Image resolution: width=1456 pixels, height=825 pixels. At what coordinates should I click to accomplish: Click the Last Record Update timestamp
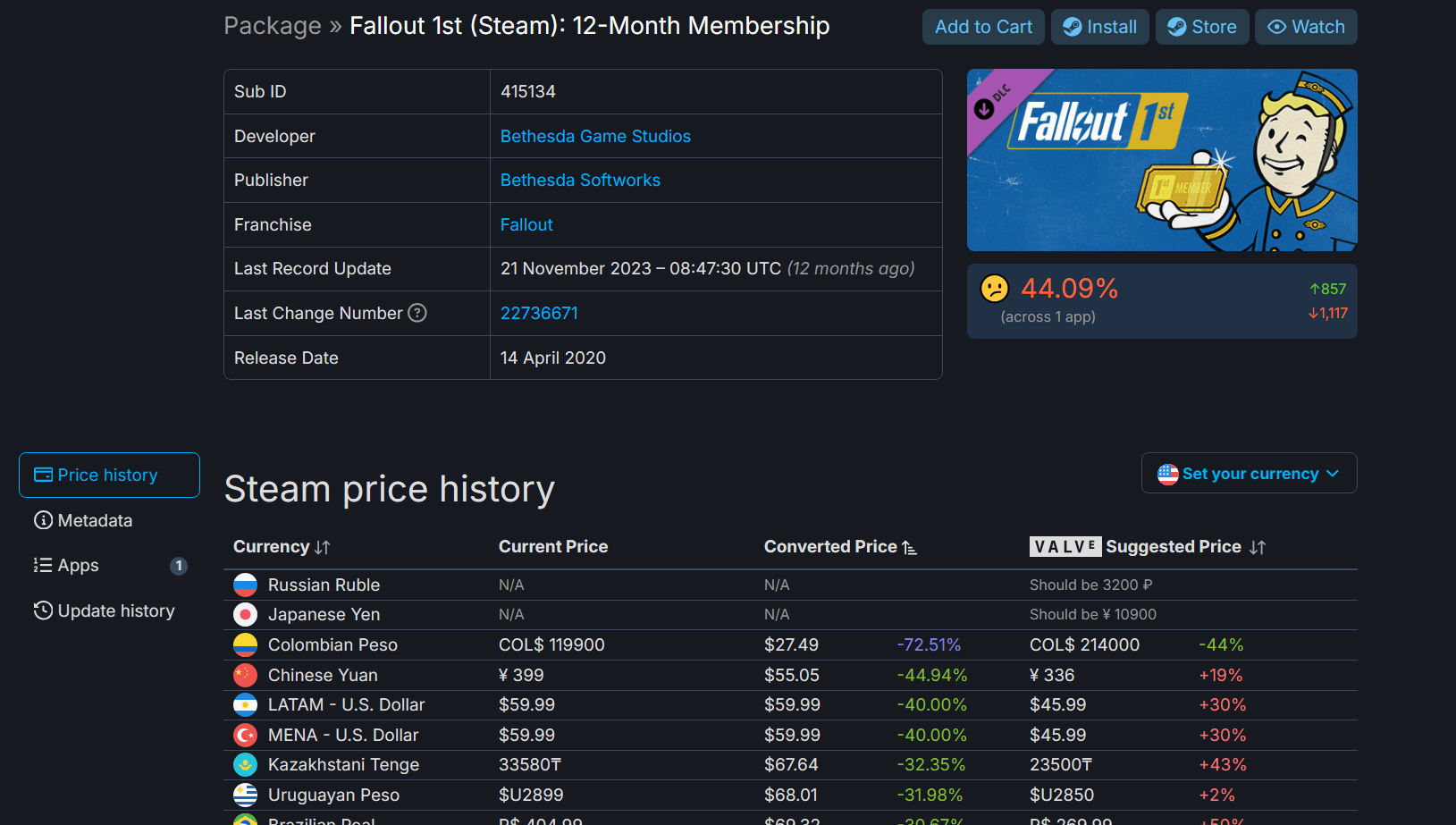coord(707,268)
